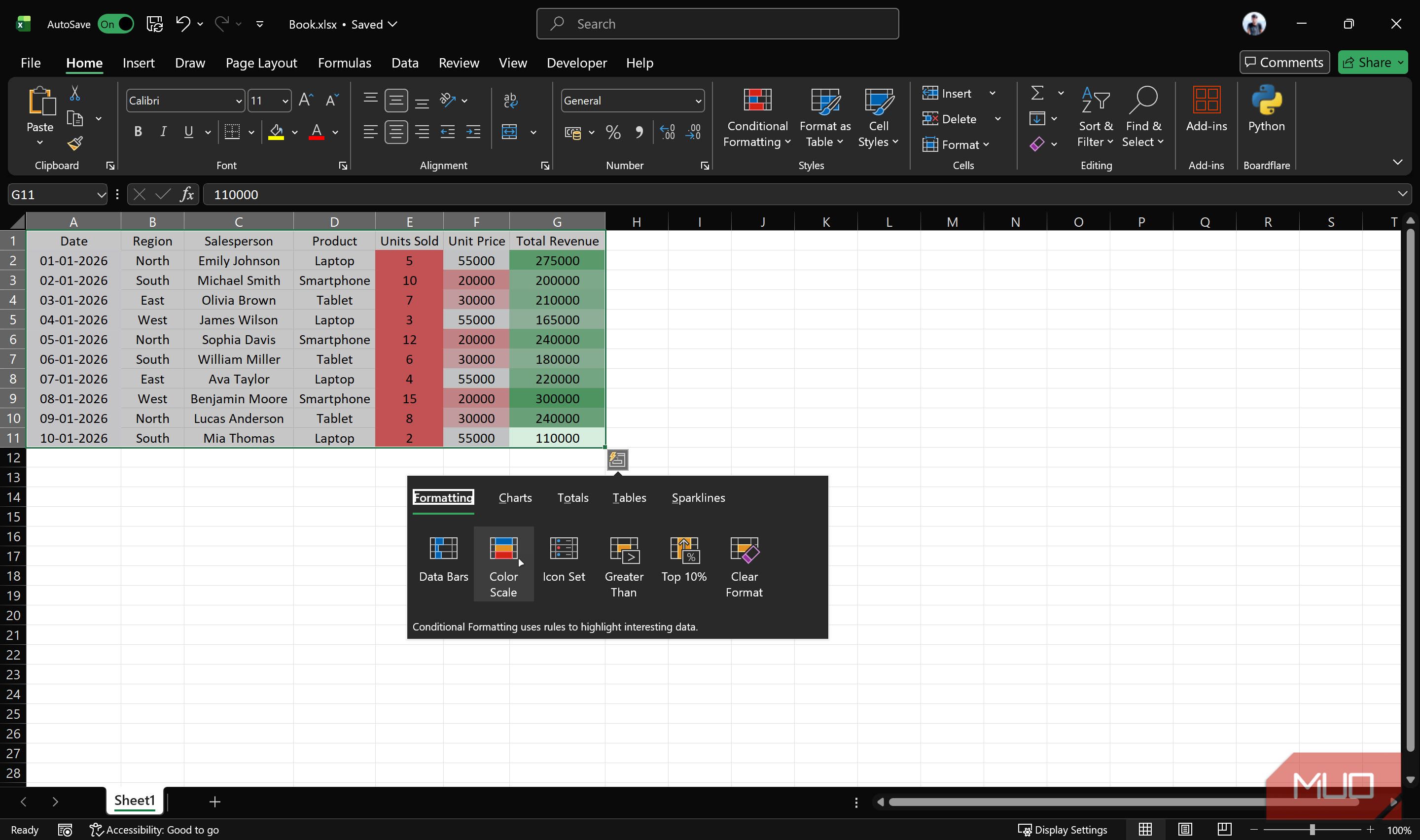
Task: Switch to Page Break Preview view icon
Action: 1224,829
